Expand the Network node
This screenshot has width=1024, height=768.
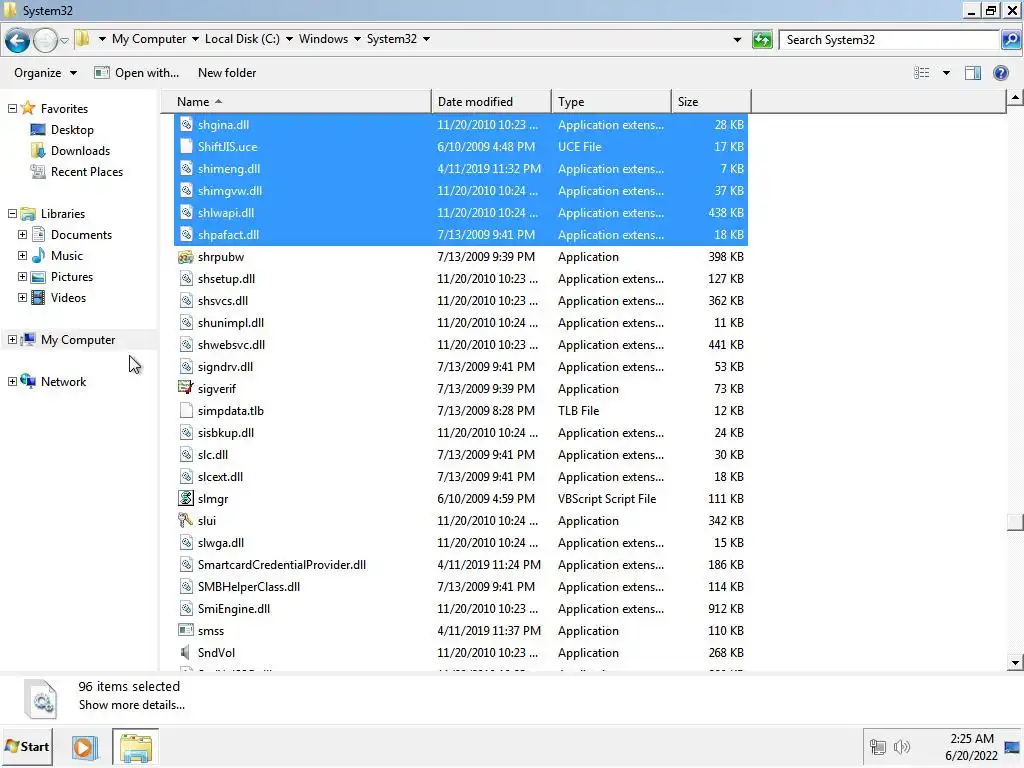tap(12, 381)
